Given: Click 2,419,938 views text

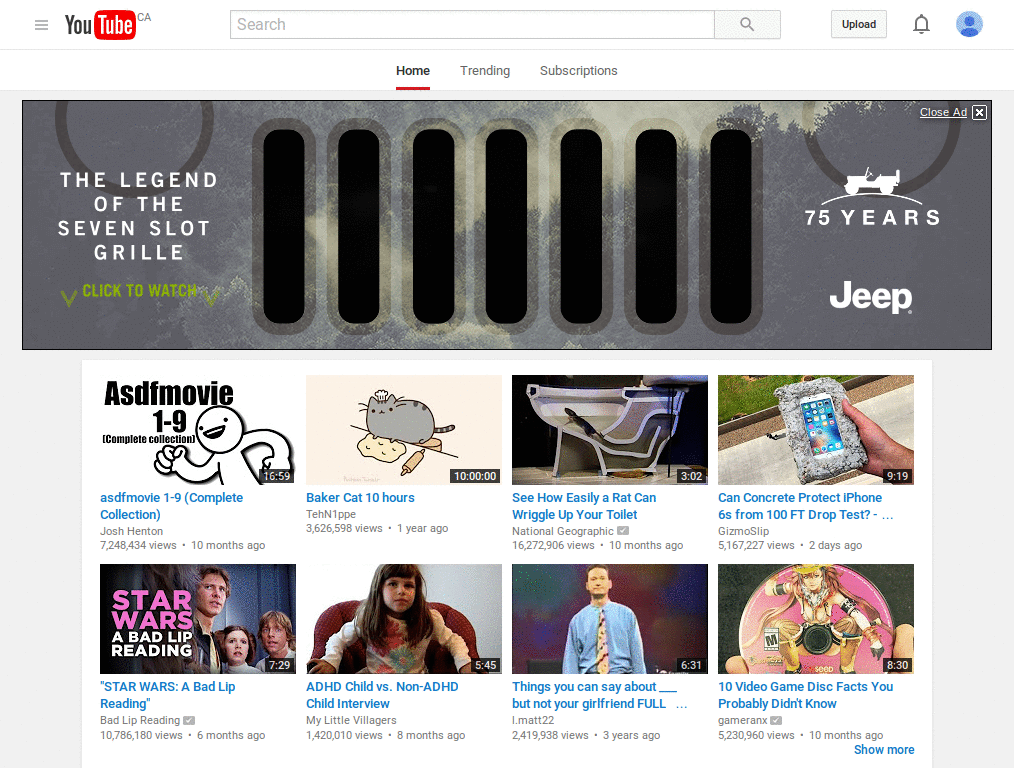Looking at the screenshot, I should pos(550,735).
